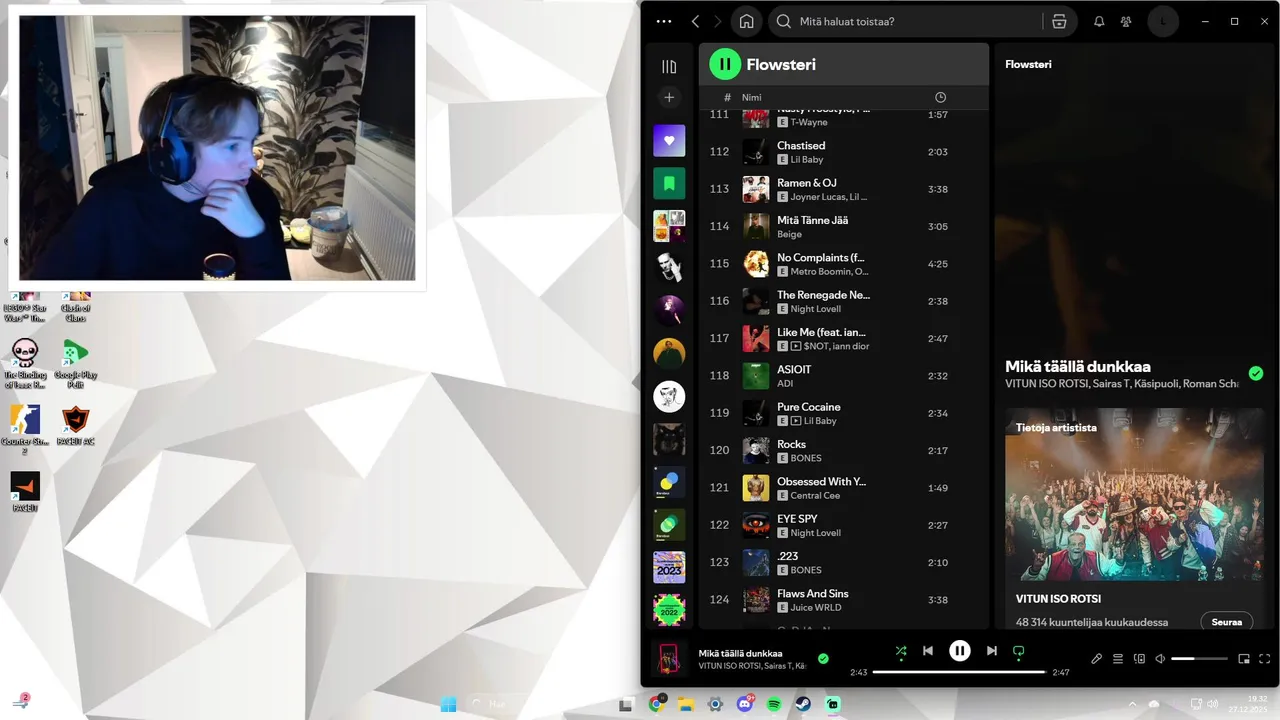Click Steam icon in the taskbar
The width and height of the screenshot is (1280, 720).
804,704
